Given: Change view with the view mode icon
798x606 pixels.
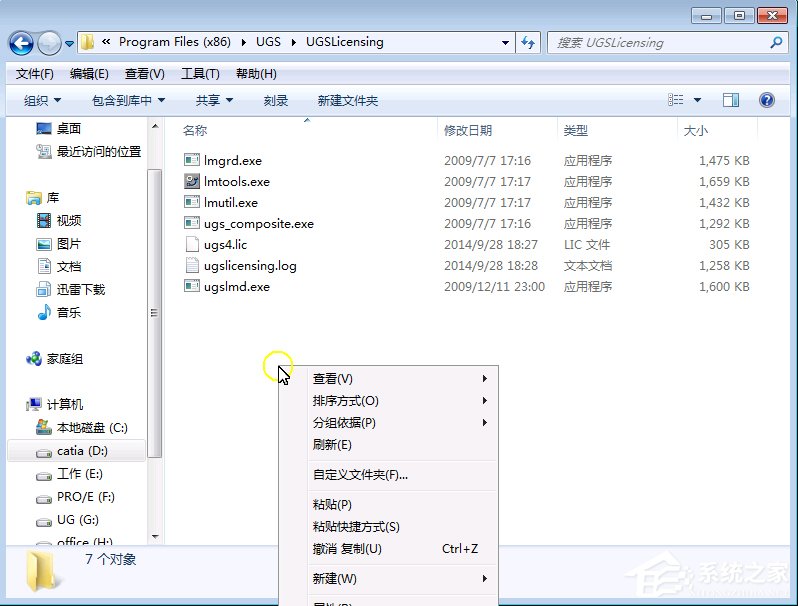Looking at the screenshot, I should pyautogui.click(x=676, y=100).
